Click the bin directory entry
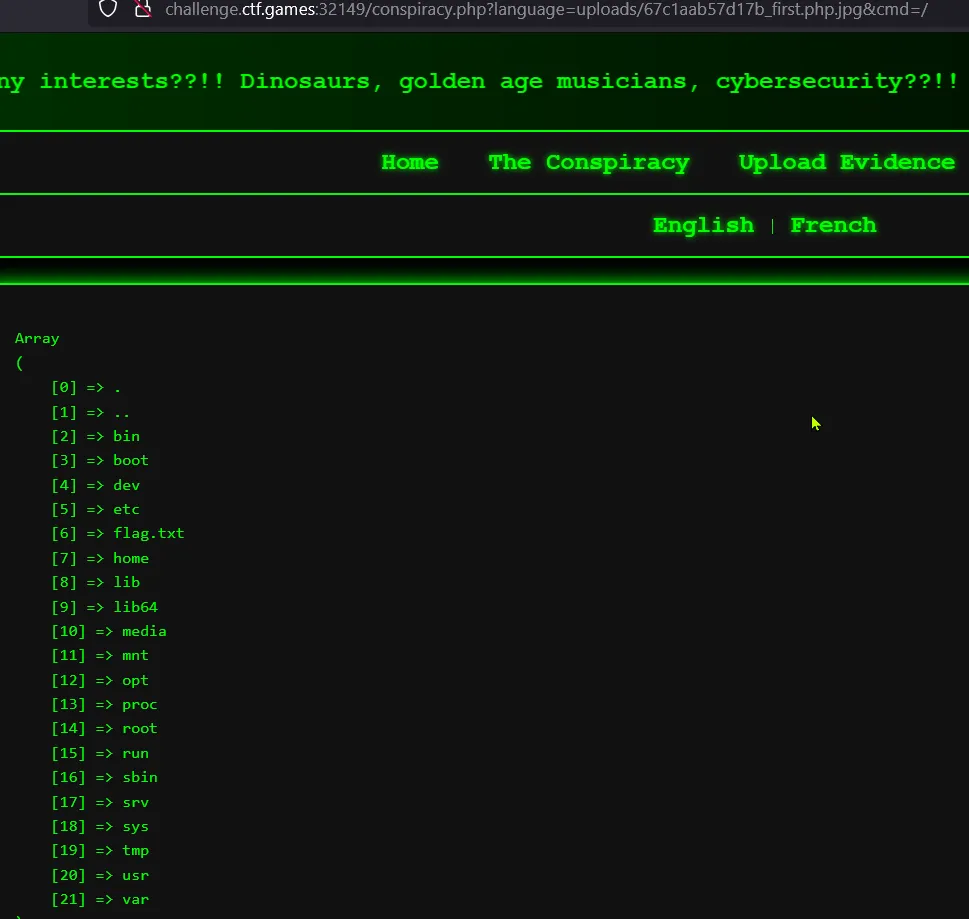969x919 pixels. click(x=126, y=436)
